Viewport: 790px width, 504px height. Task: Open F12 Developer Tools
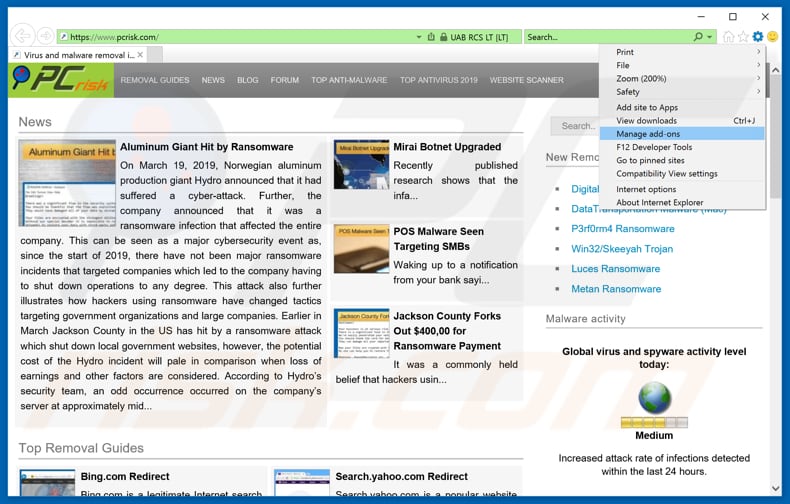click(682, 147)
